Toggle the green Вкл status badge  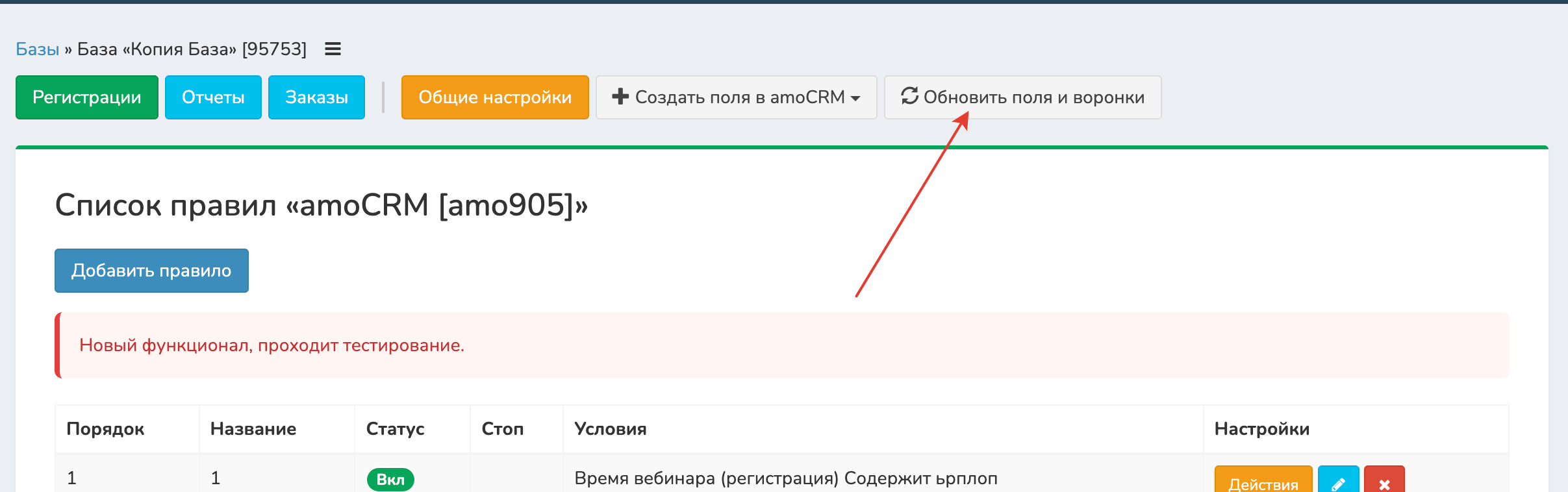click(390, 480)
